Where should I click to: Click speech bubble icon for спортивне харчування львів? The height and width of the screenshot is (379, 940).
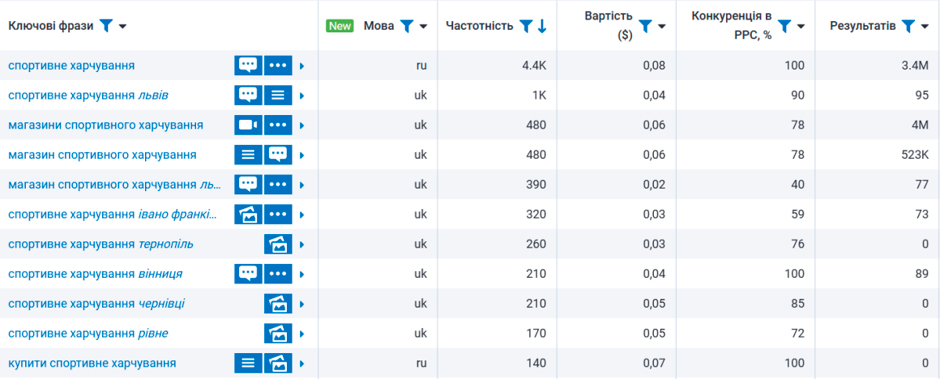click(248, 95)
